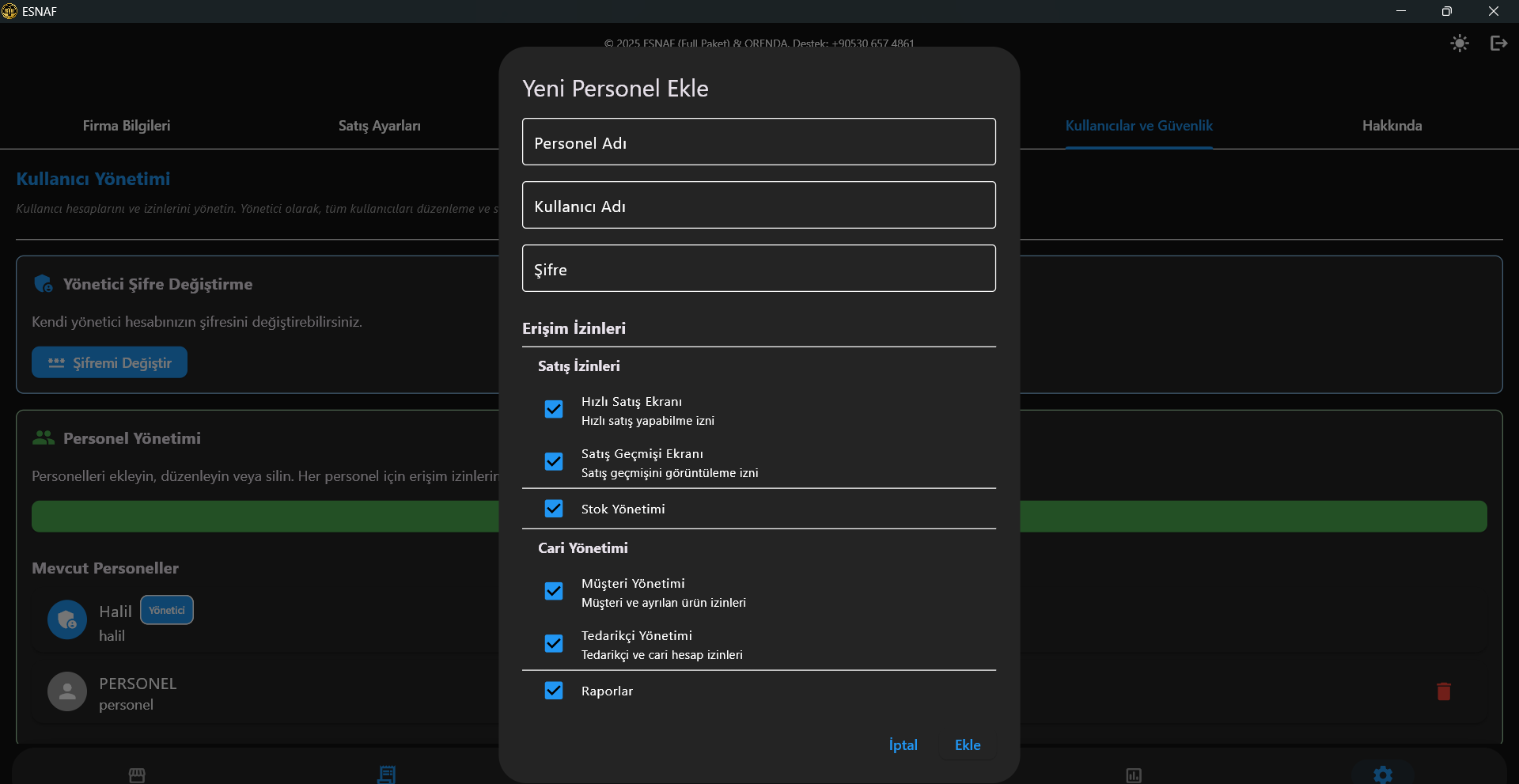Viewport: 1519px width, 784px height.
Task: Open the reports chart icon in bottom bar
Action: pyautogui.click(x=1133, y=775)
